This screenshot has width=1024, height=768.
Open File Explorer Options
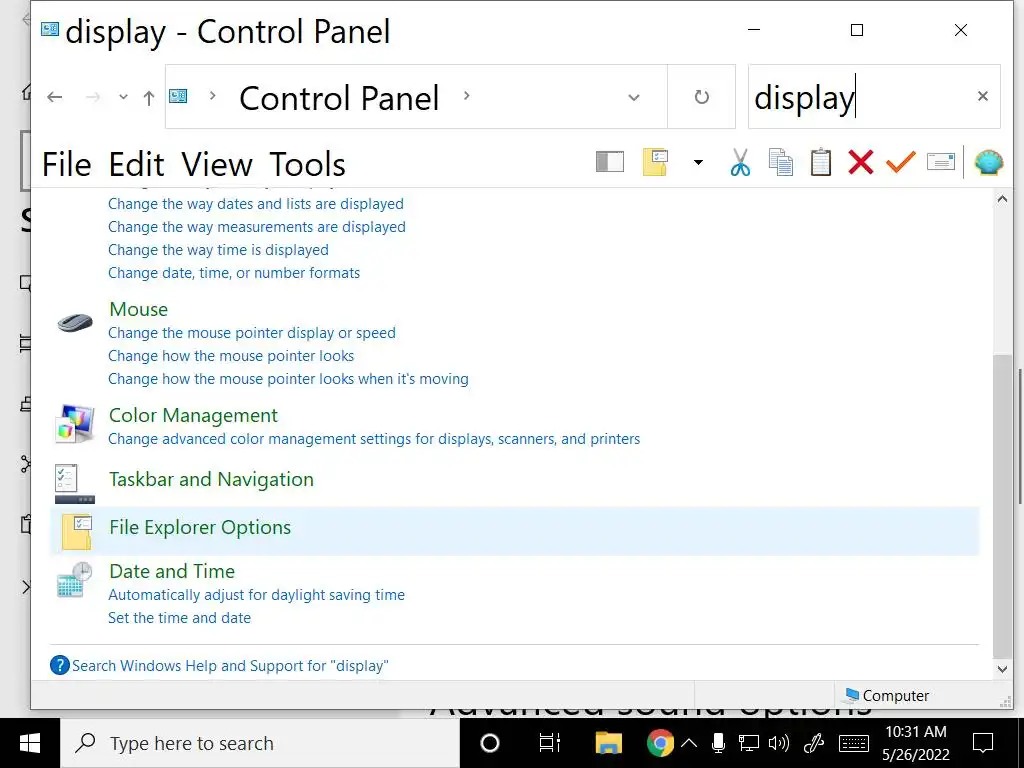[200, 528]
